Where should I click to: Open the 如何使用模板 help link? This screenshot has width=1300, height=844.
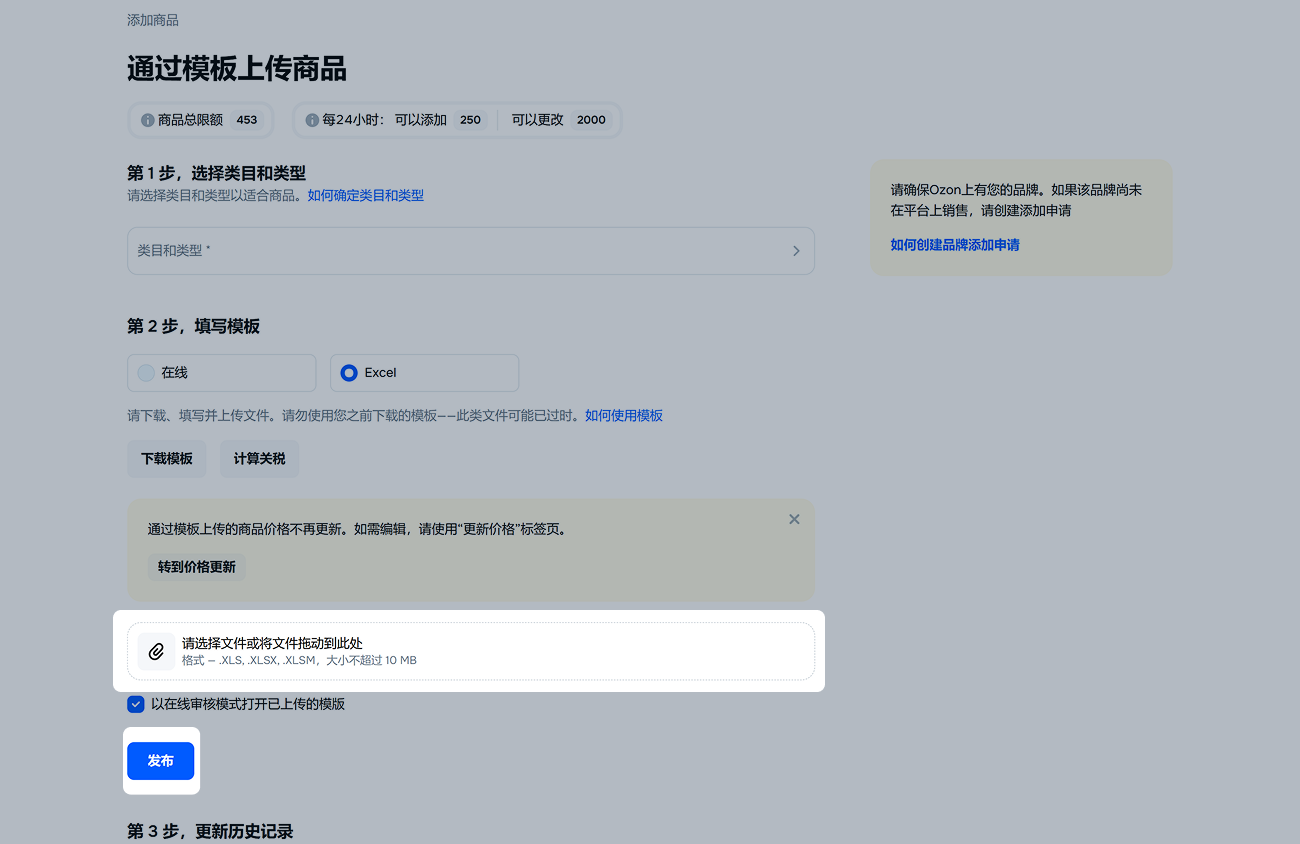pyautogui.click(x=623, y=416)
